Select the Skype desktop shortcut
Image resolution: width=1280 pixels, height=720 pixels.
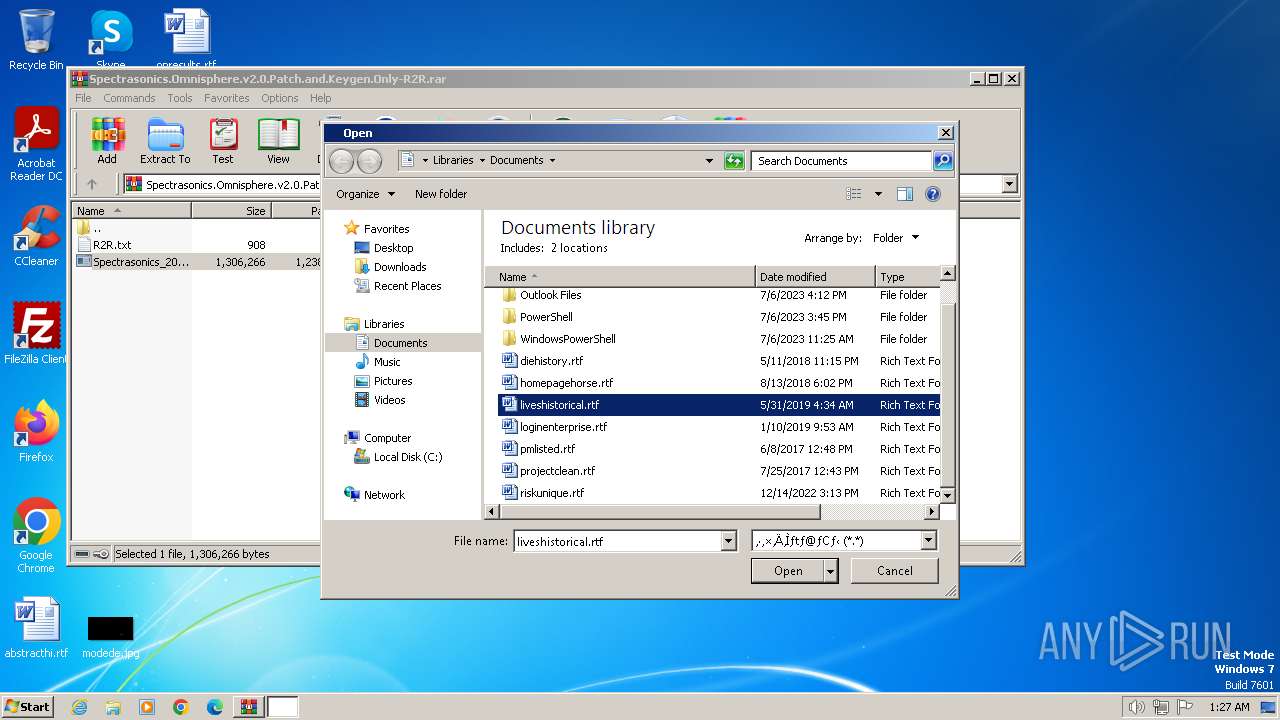pyautogui.click(x=110, y=40)
